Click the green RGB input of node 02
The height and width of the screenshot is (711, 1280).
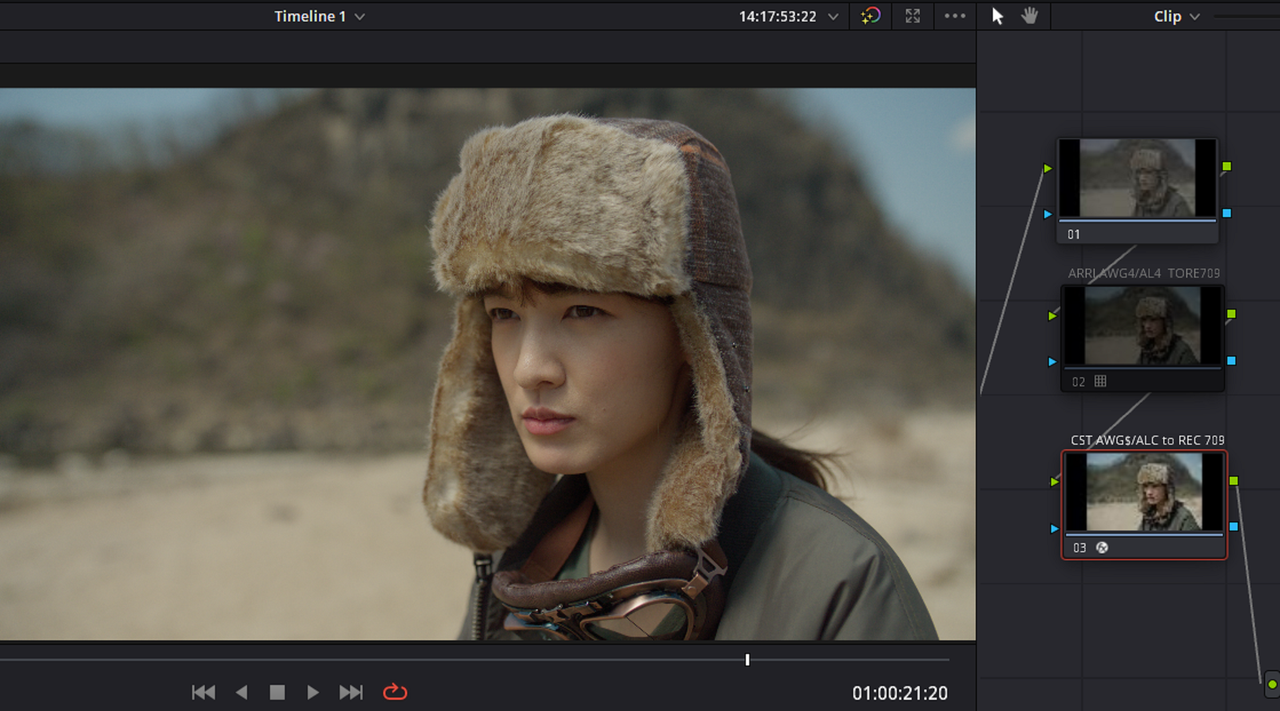pos(1052,316)
